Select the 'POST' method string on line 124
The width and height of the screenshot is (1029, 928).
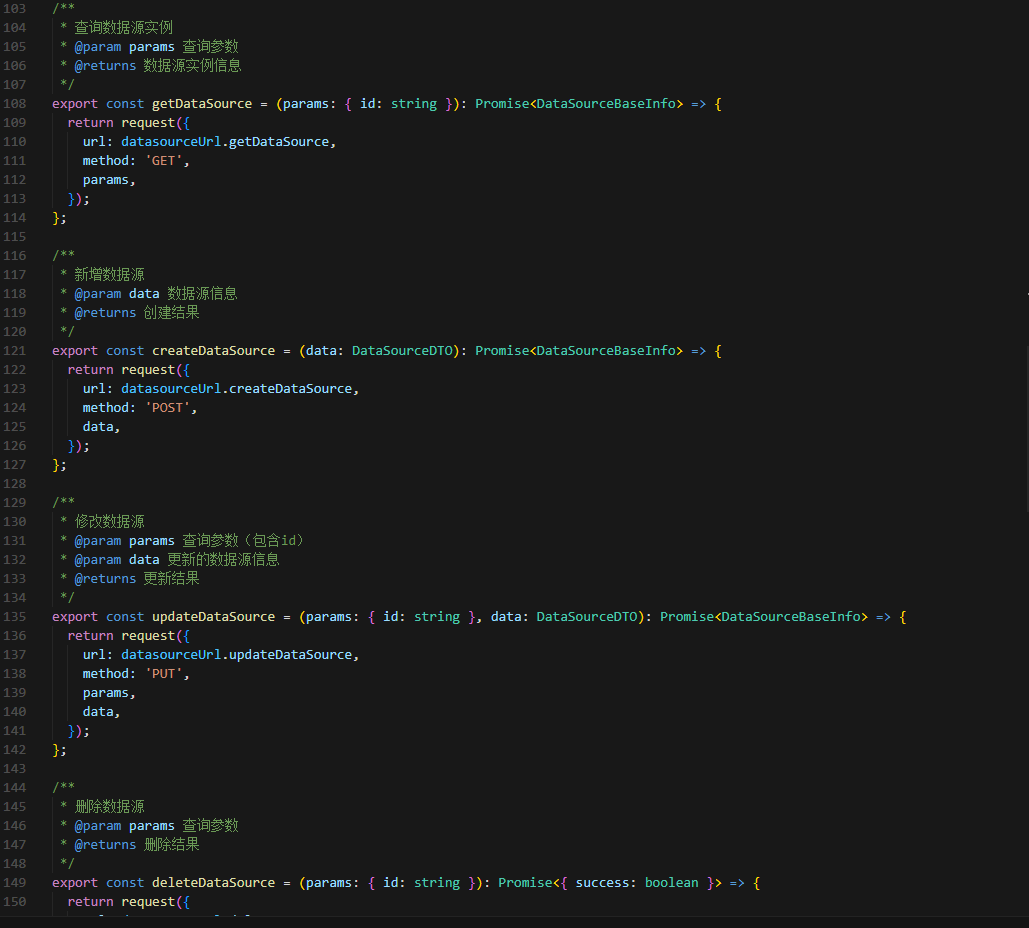(167, 407)
